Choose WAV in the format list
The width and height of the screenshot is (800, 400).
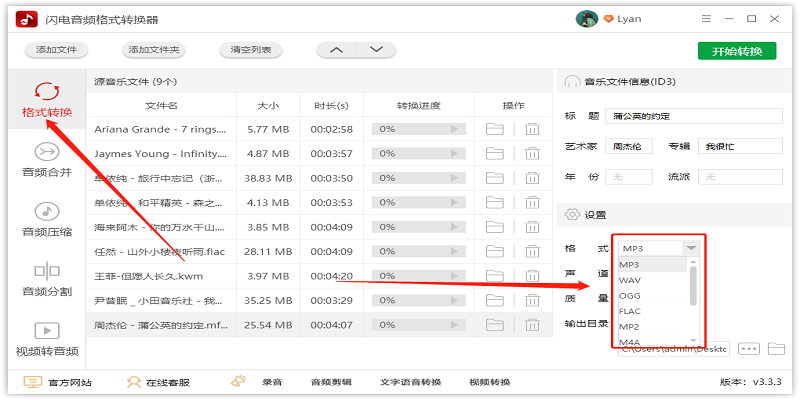(653, 280)
